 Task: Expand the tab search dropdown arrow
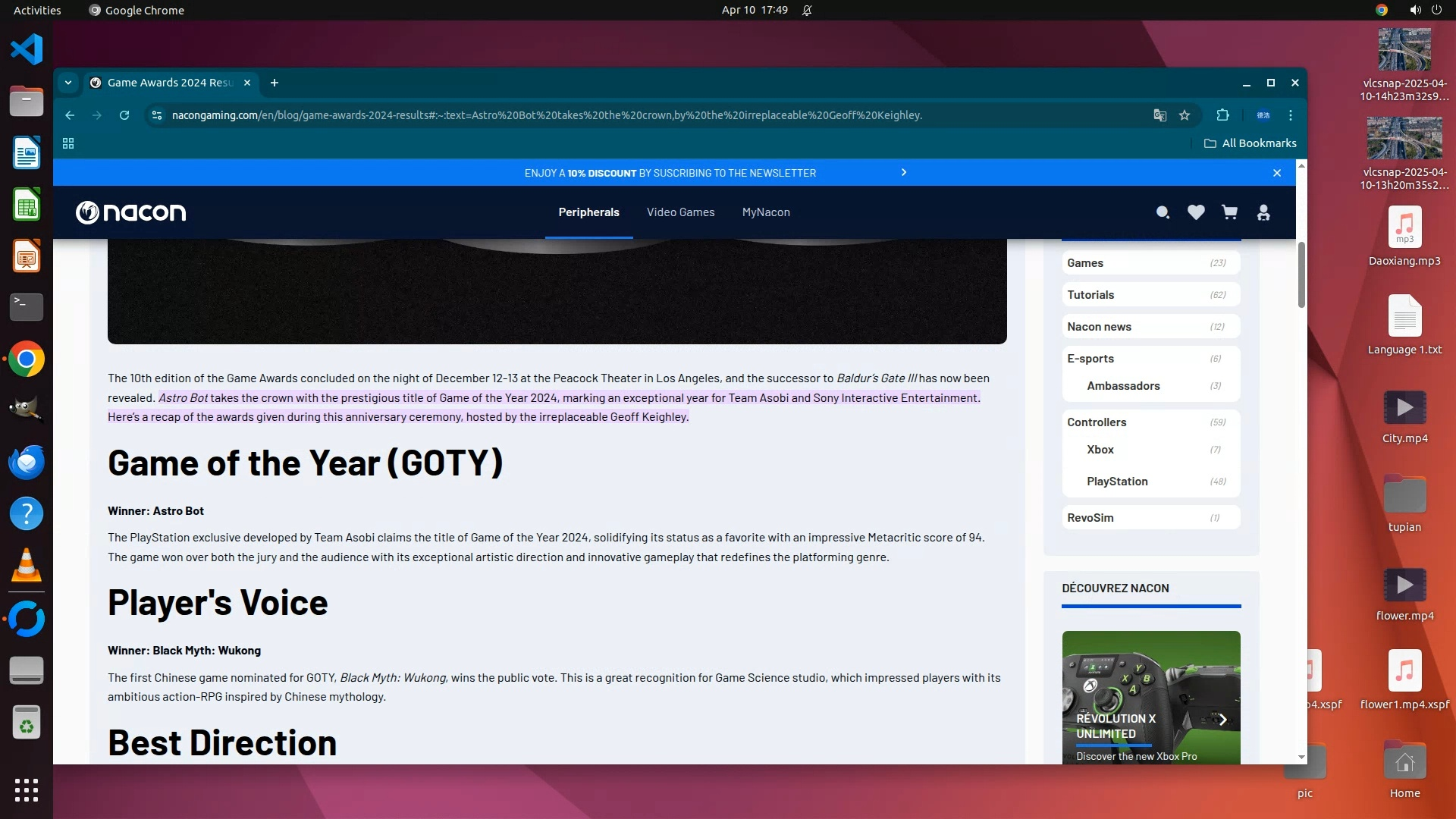(68, 83)
